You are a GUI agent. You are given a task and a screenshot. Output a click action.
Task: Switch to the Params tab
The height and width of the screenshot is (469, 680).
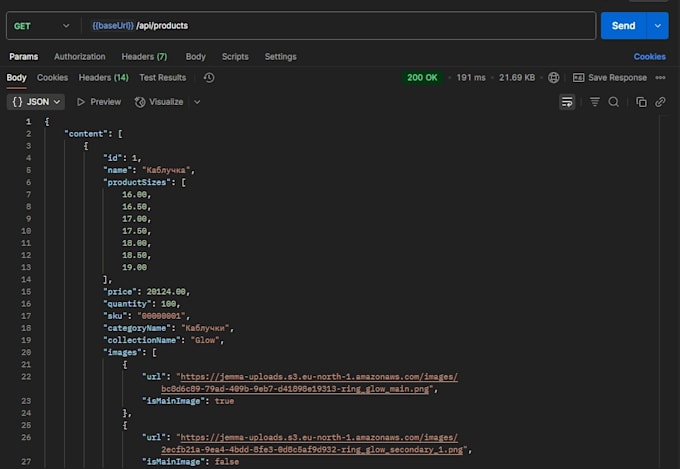point(23,56)
